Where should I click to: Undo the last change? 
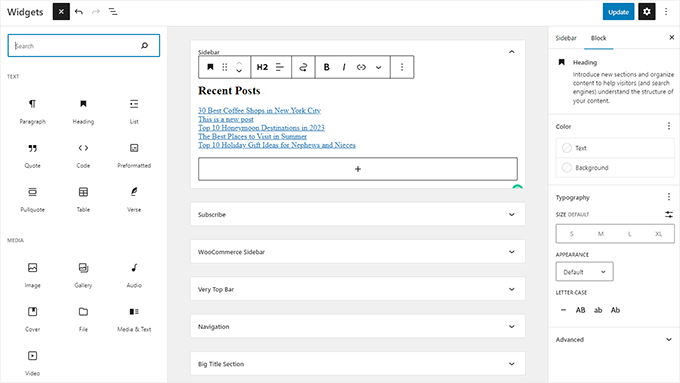[78, 12]
